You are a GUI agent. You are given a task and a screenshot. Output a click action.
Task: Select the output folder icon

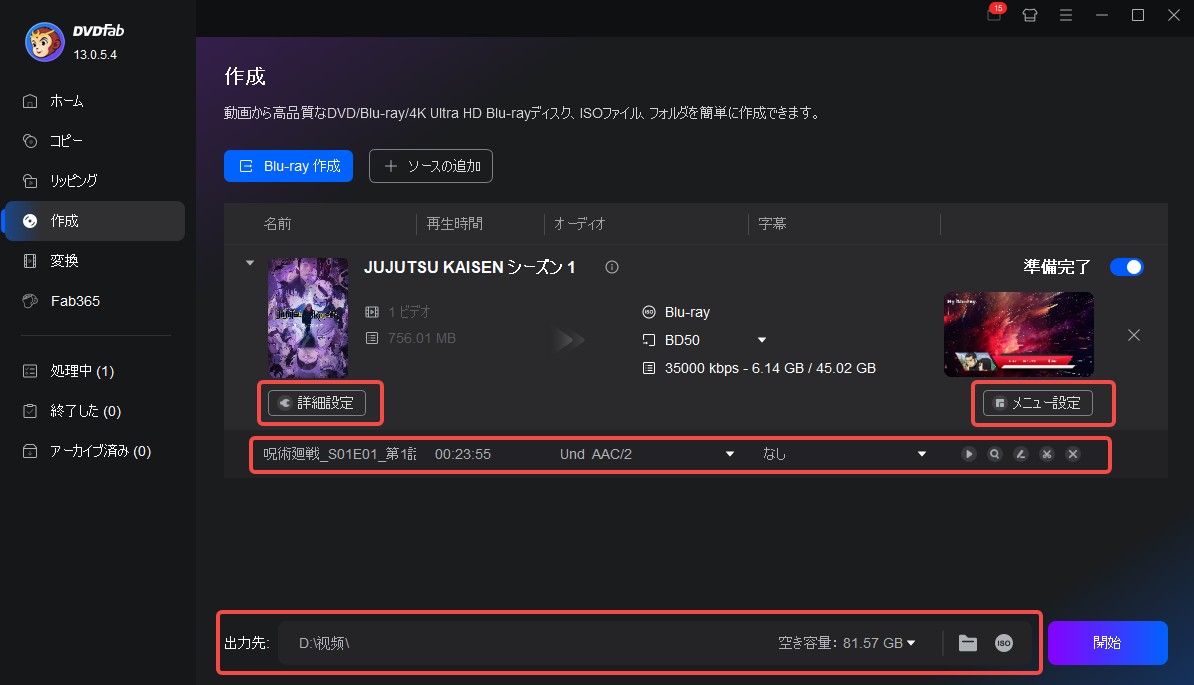point(967,643)
